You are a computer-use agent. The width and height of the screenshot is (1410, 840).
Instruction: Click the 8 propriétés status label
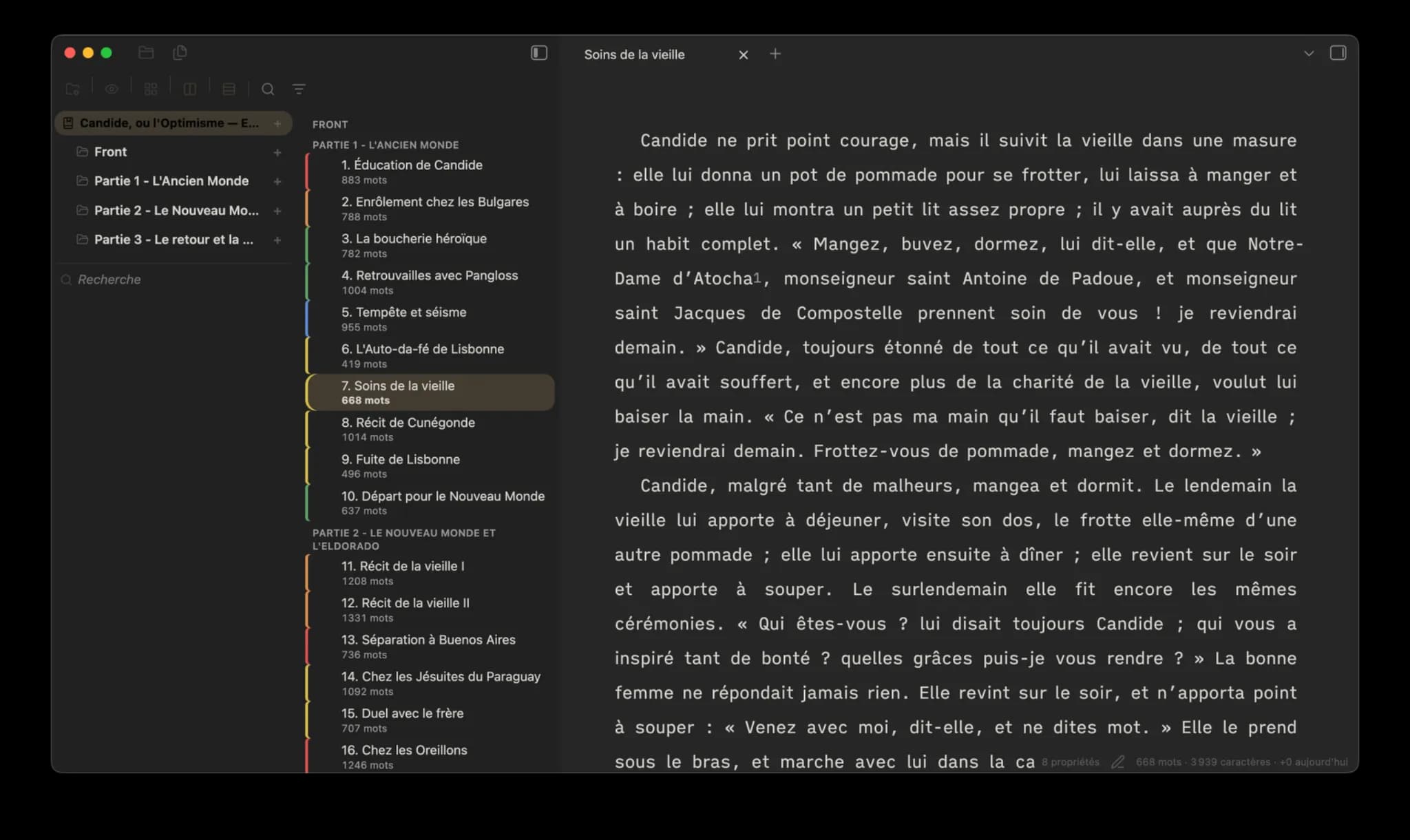point(1071,762)
